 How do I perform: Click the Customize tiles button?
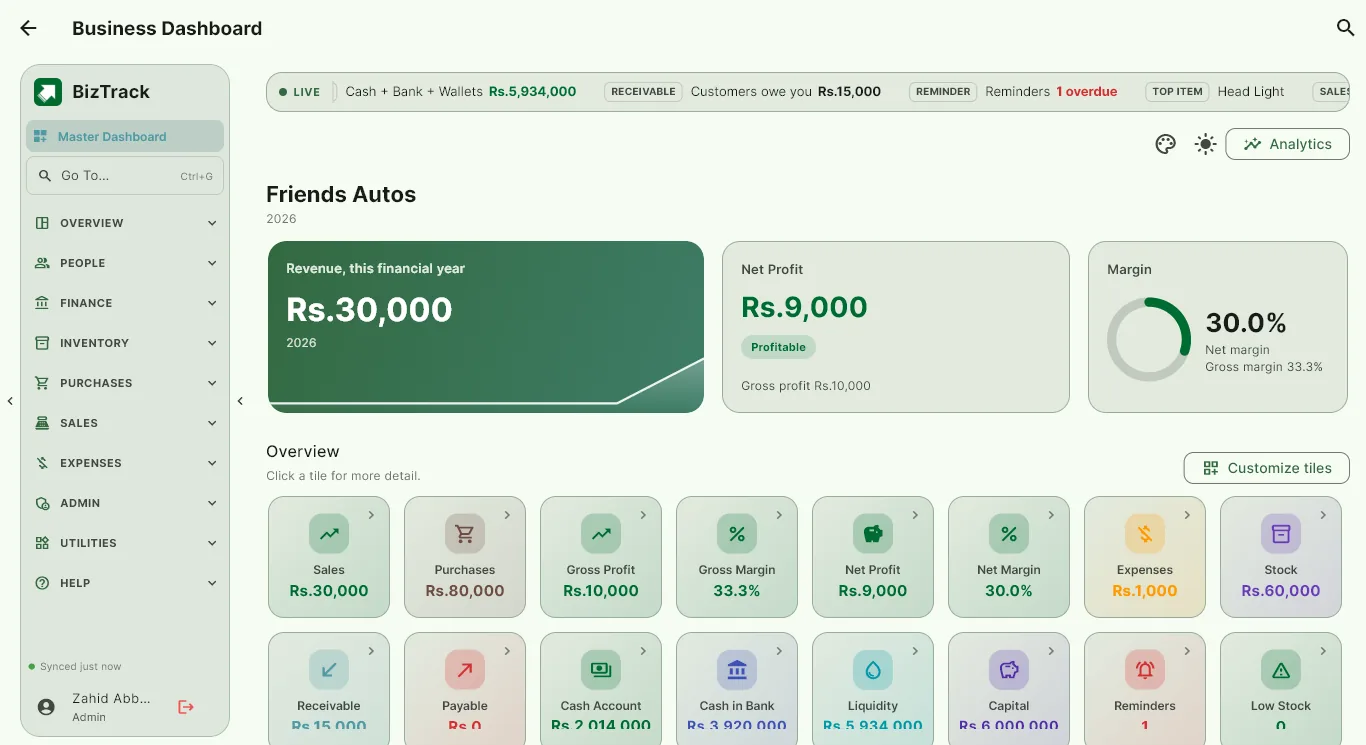coord(1267,468)
